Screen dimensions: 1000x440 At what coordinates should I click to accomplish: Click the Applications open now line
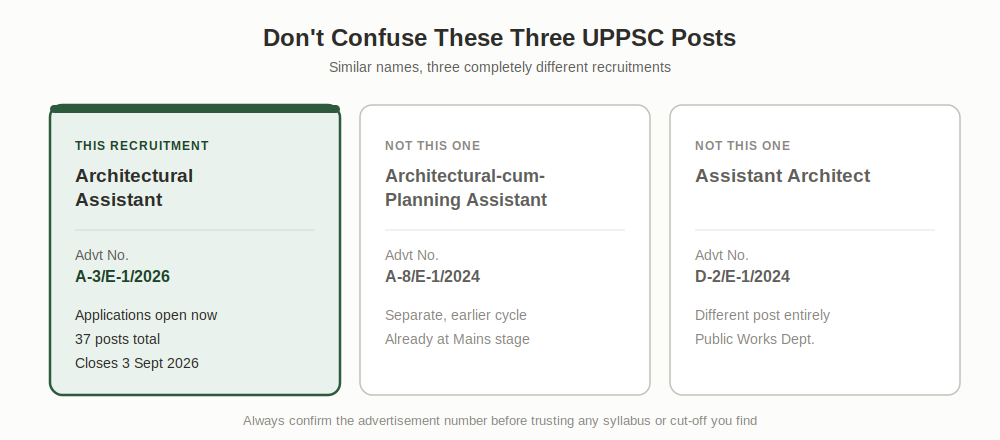coord(146,316)
